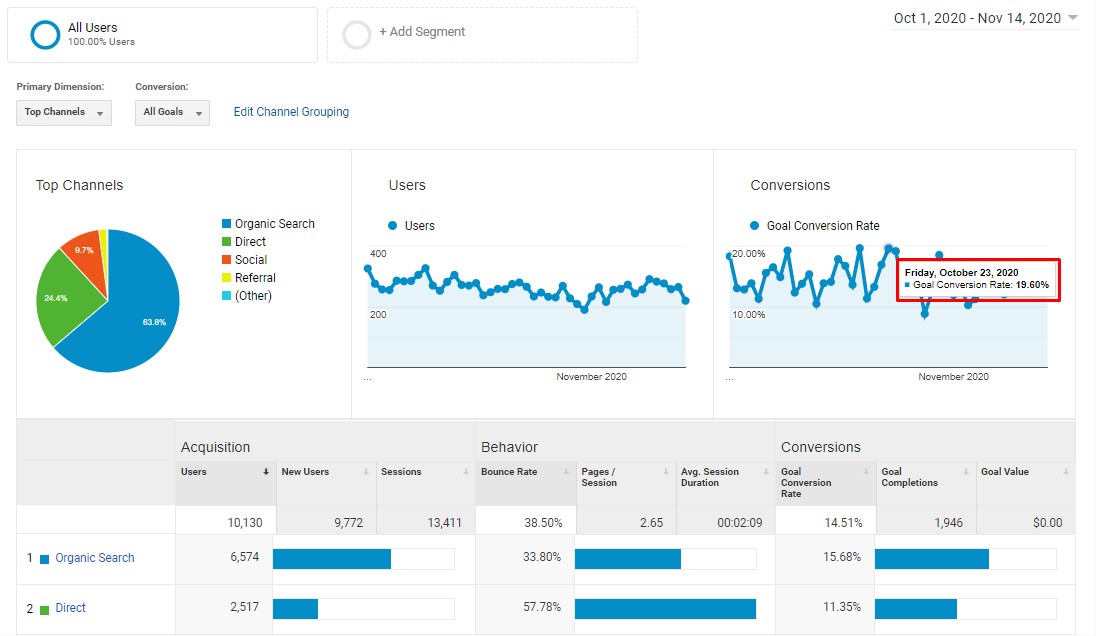Open the All Goals conversion dropdown

171,112
